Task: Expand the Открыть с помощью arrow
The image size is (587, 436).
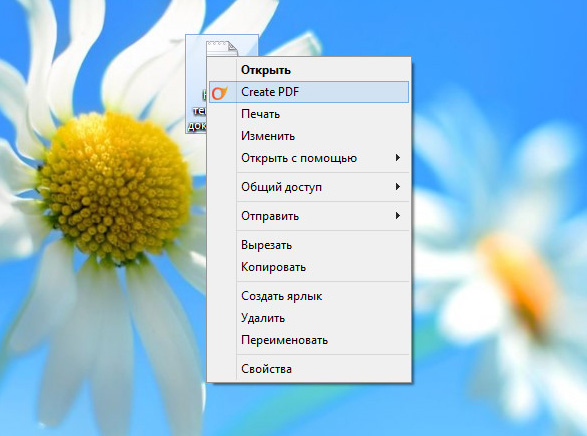Action: tap(398, 158)
